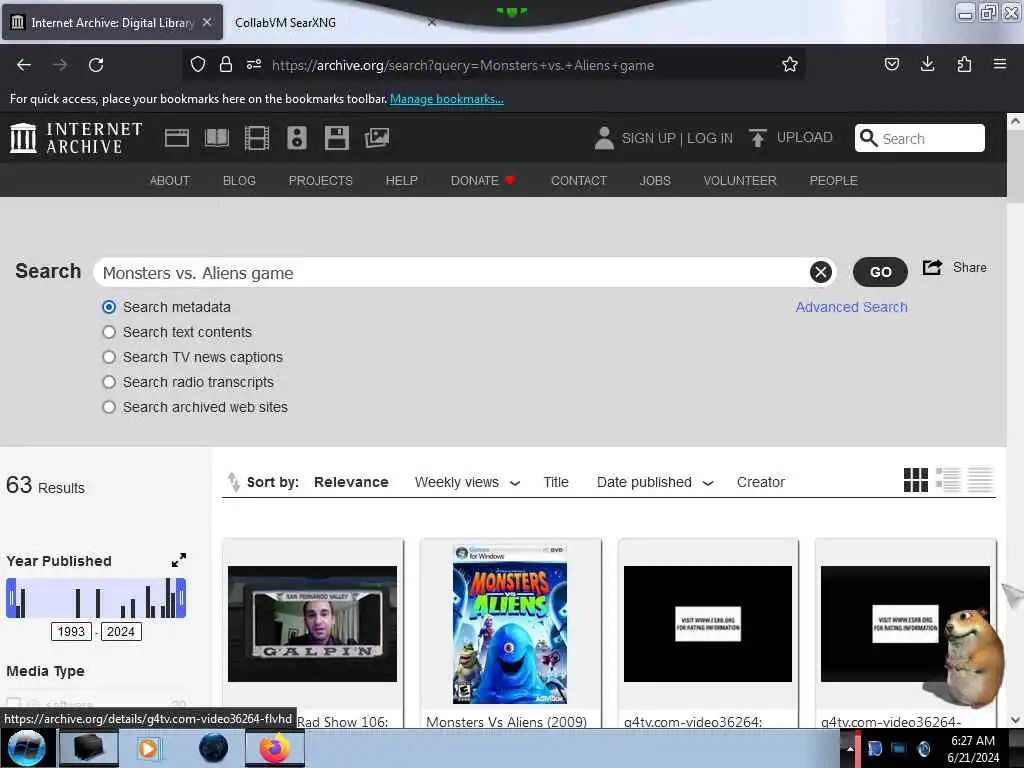The width and height of the screenshot is (1024, 768).
Task: Click the 2024 end year field
Action: click(121, 632)
